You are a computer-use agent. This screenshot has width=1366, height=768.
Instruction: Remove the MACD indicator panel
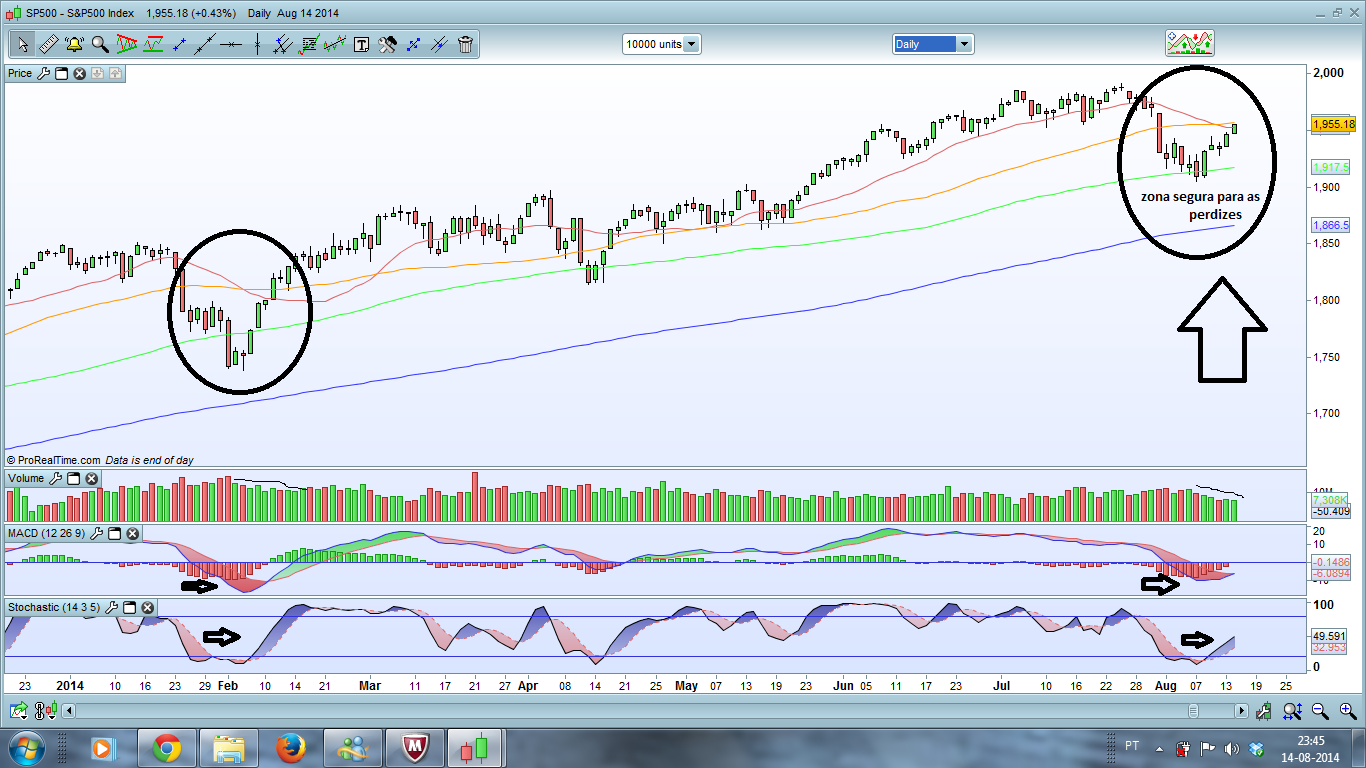(132, 533)
